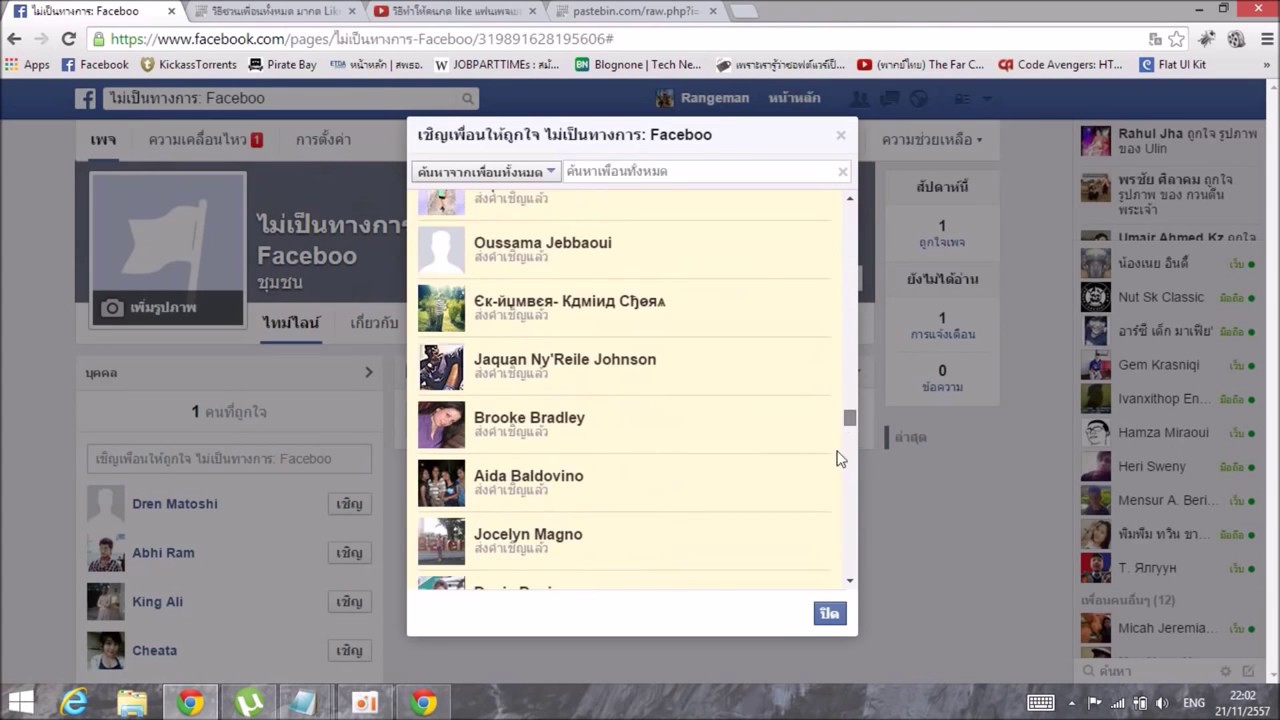Show hidden tray icons arrow
This screenshot has width=1280, height=720.
[x=1071, y=703]
